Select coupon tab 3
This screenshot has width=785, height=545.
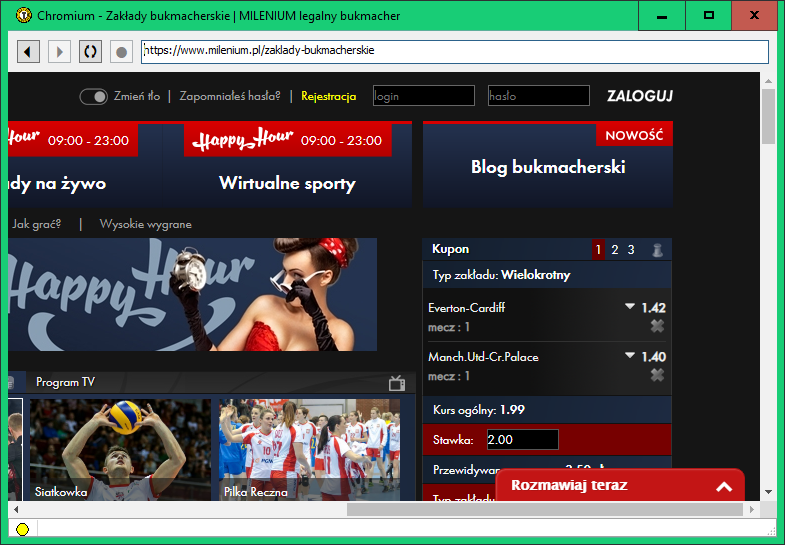click(631, 249)
